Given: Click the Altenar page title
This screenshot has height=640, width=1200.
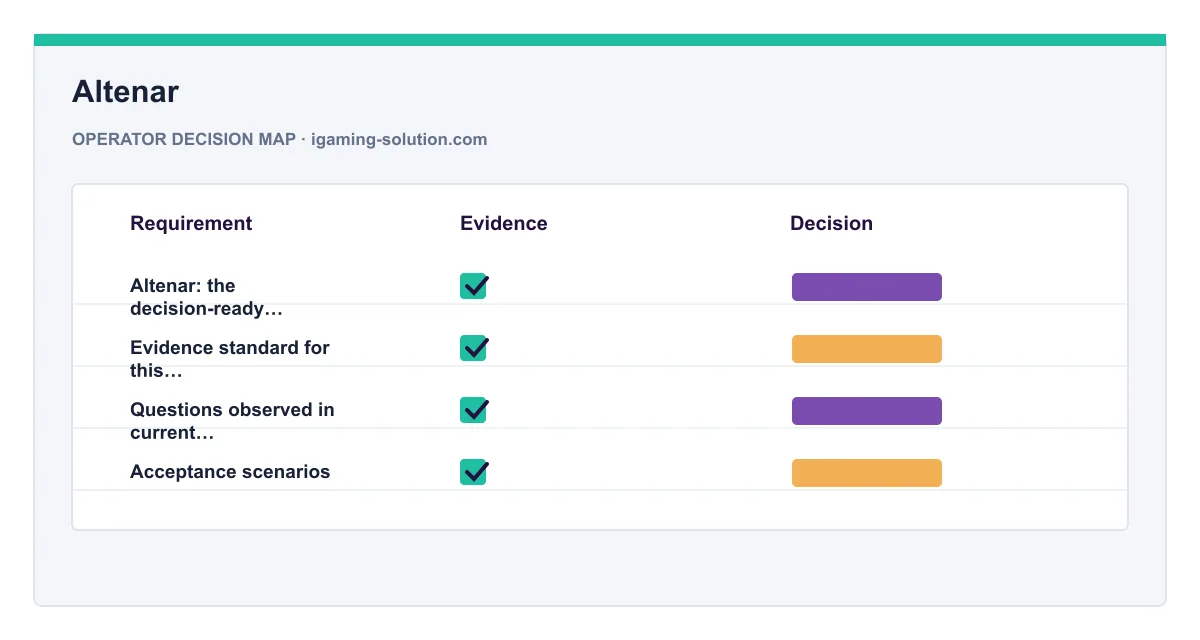Looking at the screenshot, I should click(125, 92).
